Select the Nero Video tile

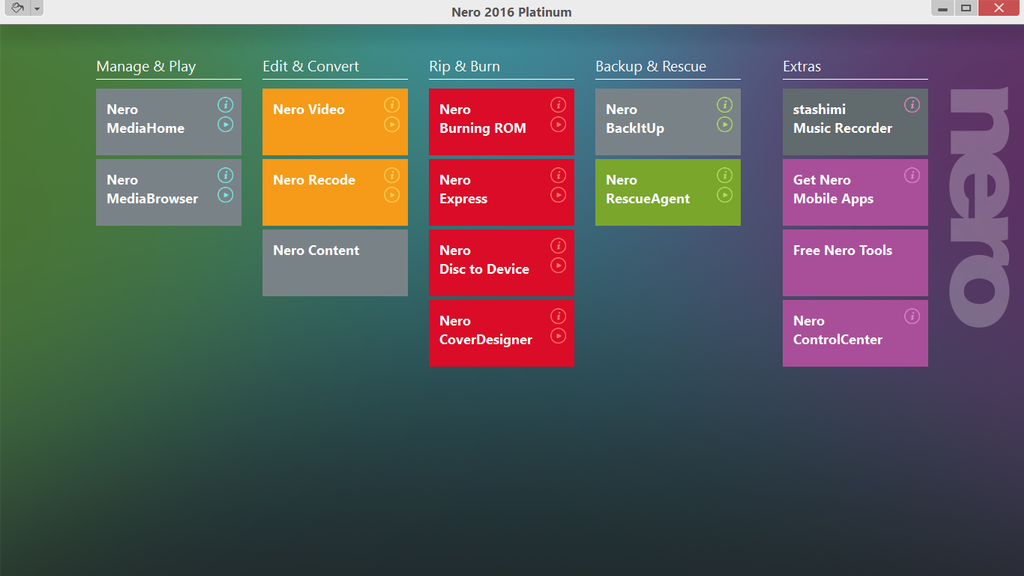(x=335, y=122)
